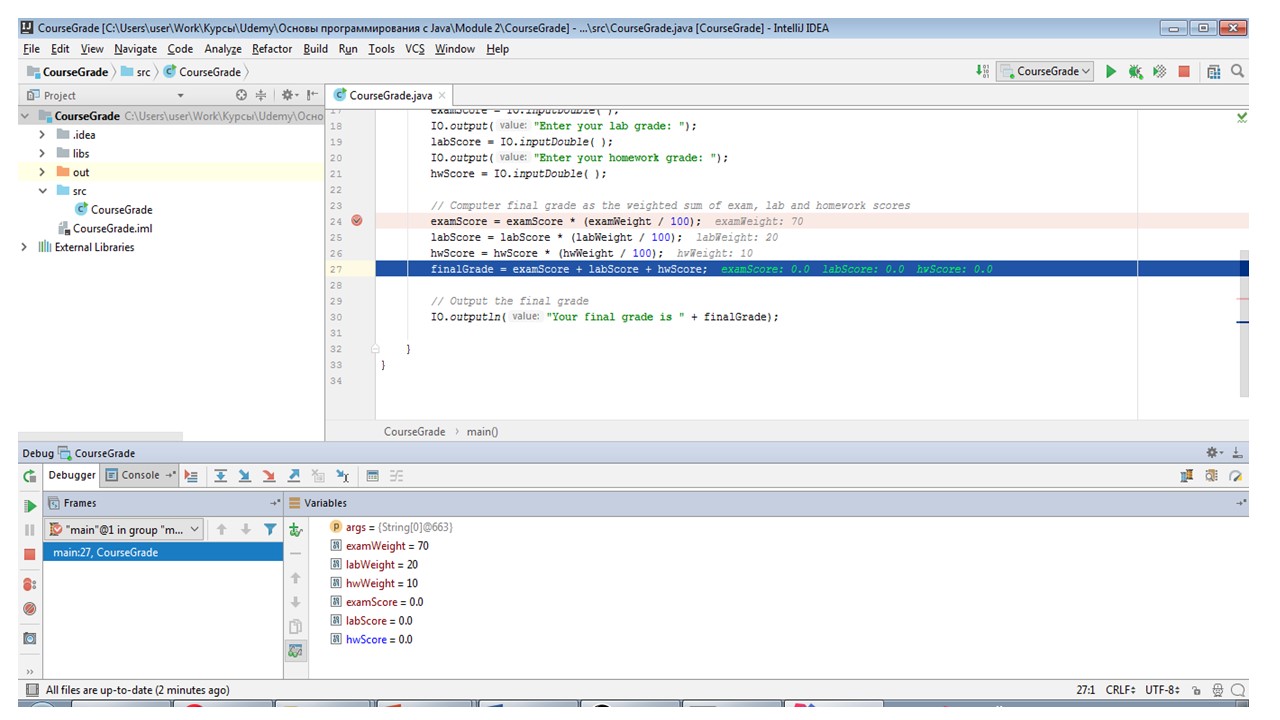Select main:27, CourseGrade stack frame
Image resolution: width=1280 pixels, height=720 pixels.
(105, 552)
